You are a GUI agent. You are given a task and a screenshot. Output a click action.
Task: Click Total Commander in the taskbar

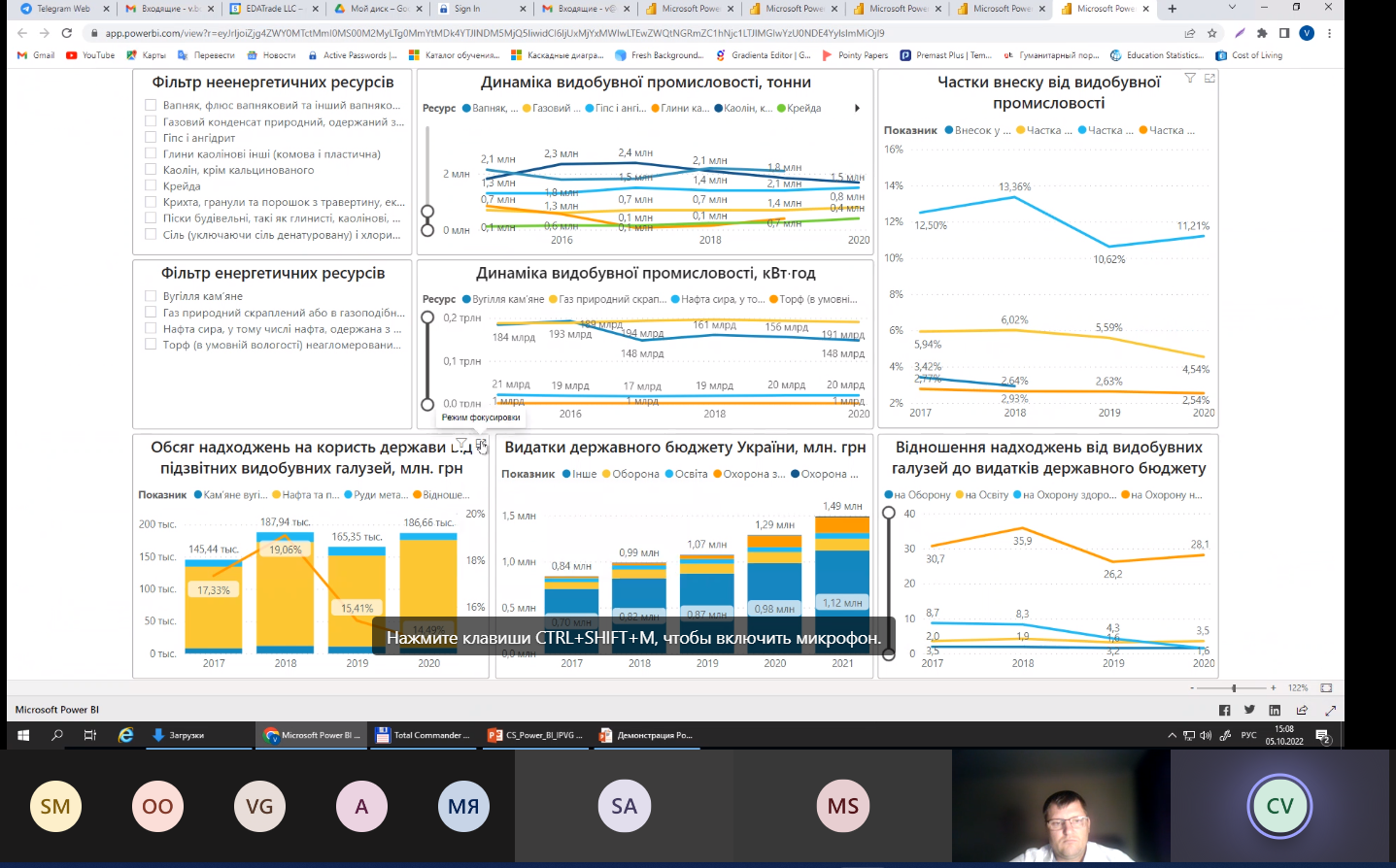(x=424, y=735)
